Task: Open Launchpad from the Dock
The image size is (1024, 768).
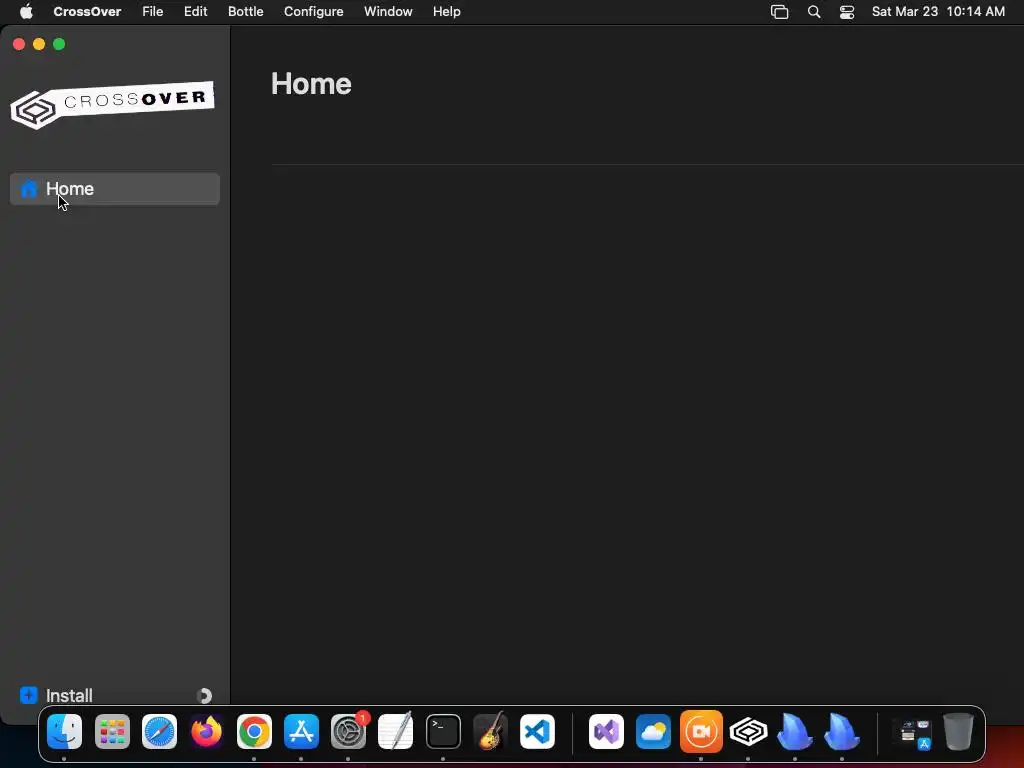Action: pos(112,731)
